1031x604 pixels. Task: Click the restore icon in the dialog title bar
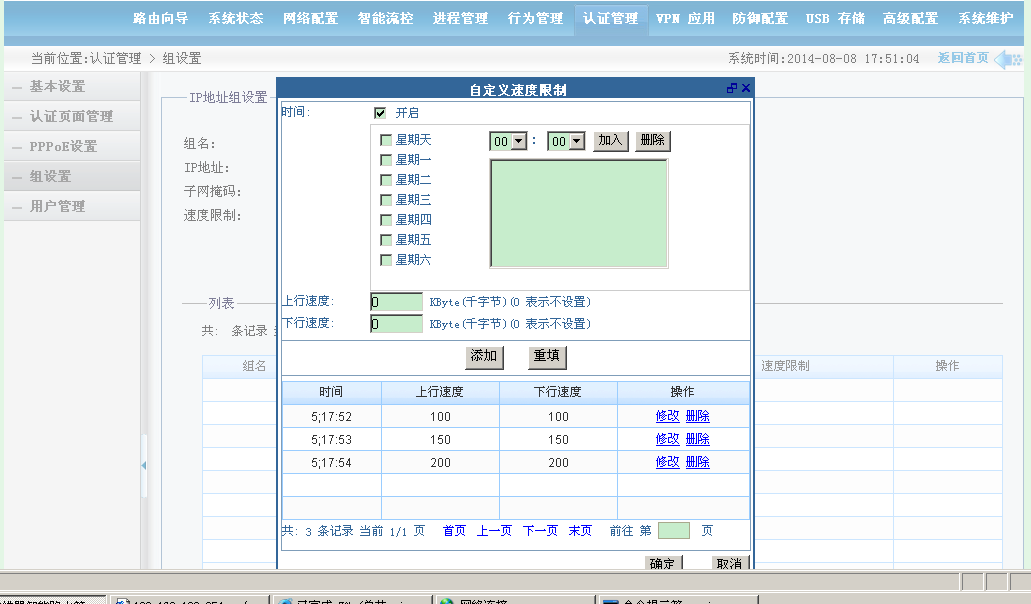pyautogui.click(x=732, y=89)
